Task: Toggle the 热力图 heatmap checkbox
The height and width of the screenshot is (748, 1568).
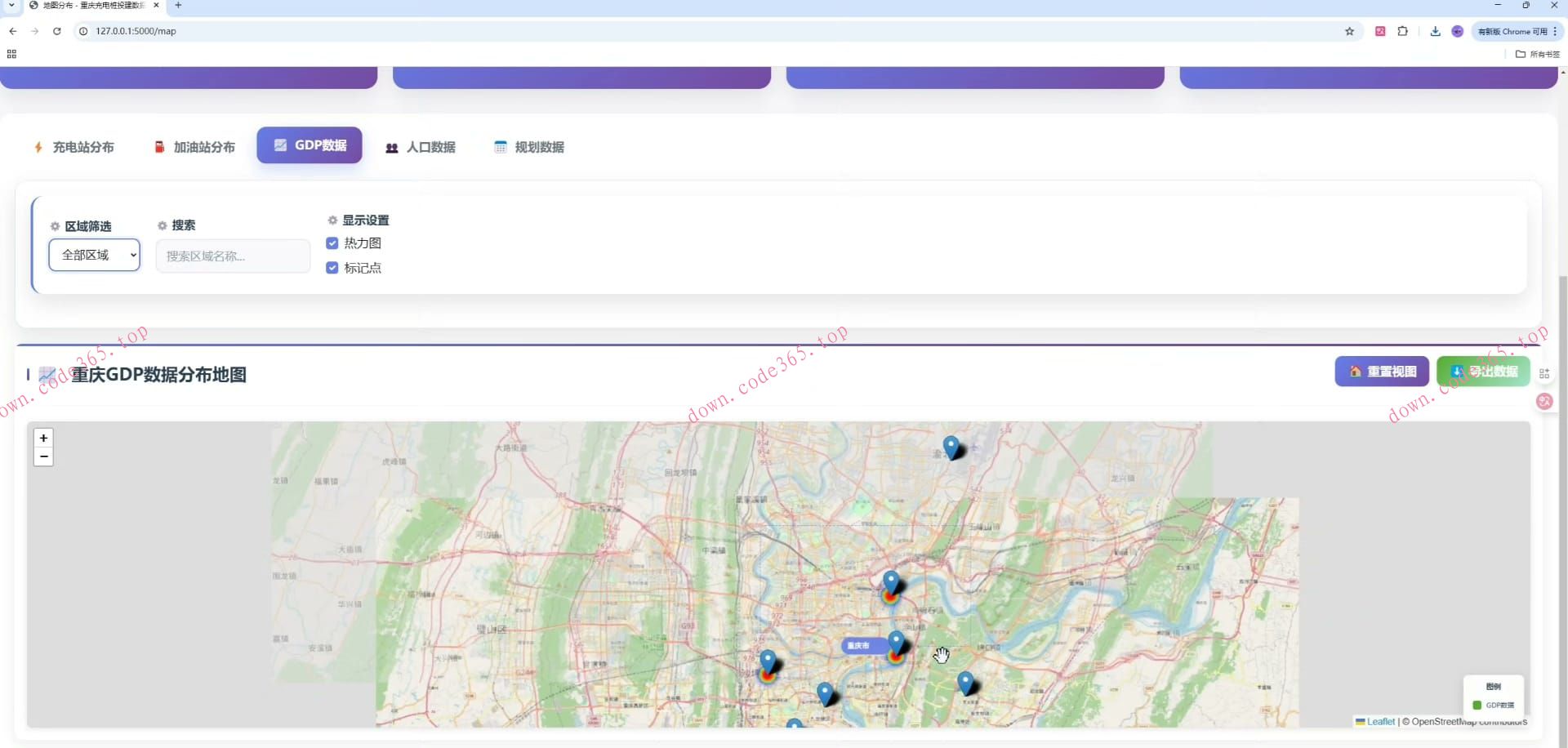Action: (332, 243)
